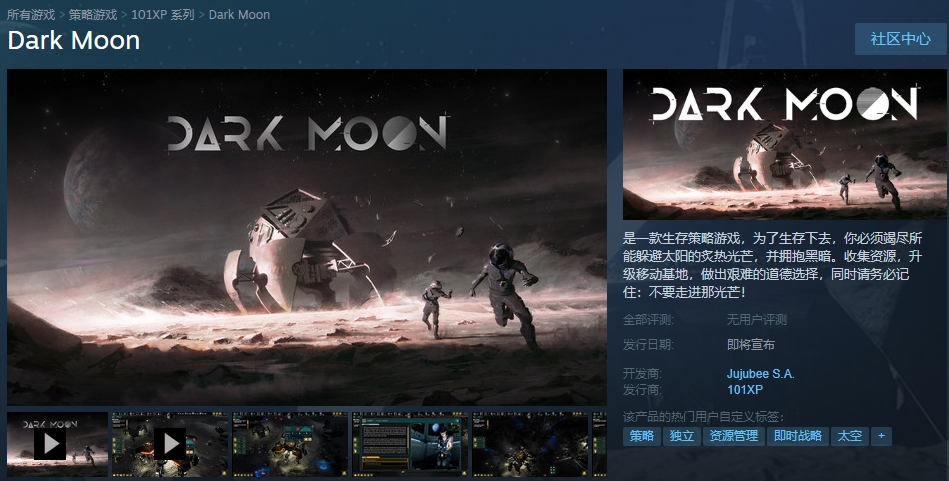This screenshot has width=949, height=481.
Task: Open the 策略游戏 breadcrumb link
Action: coord(93,15)
